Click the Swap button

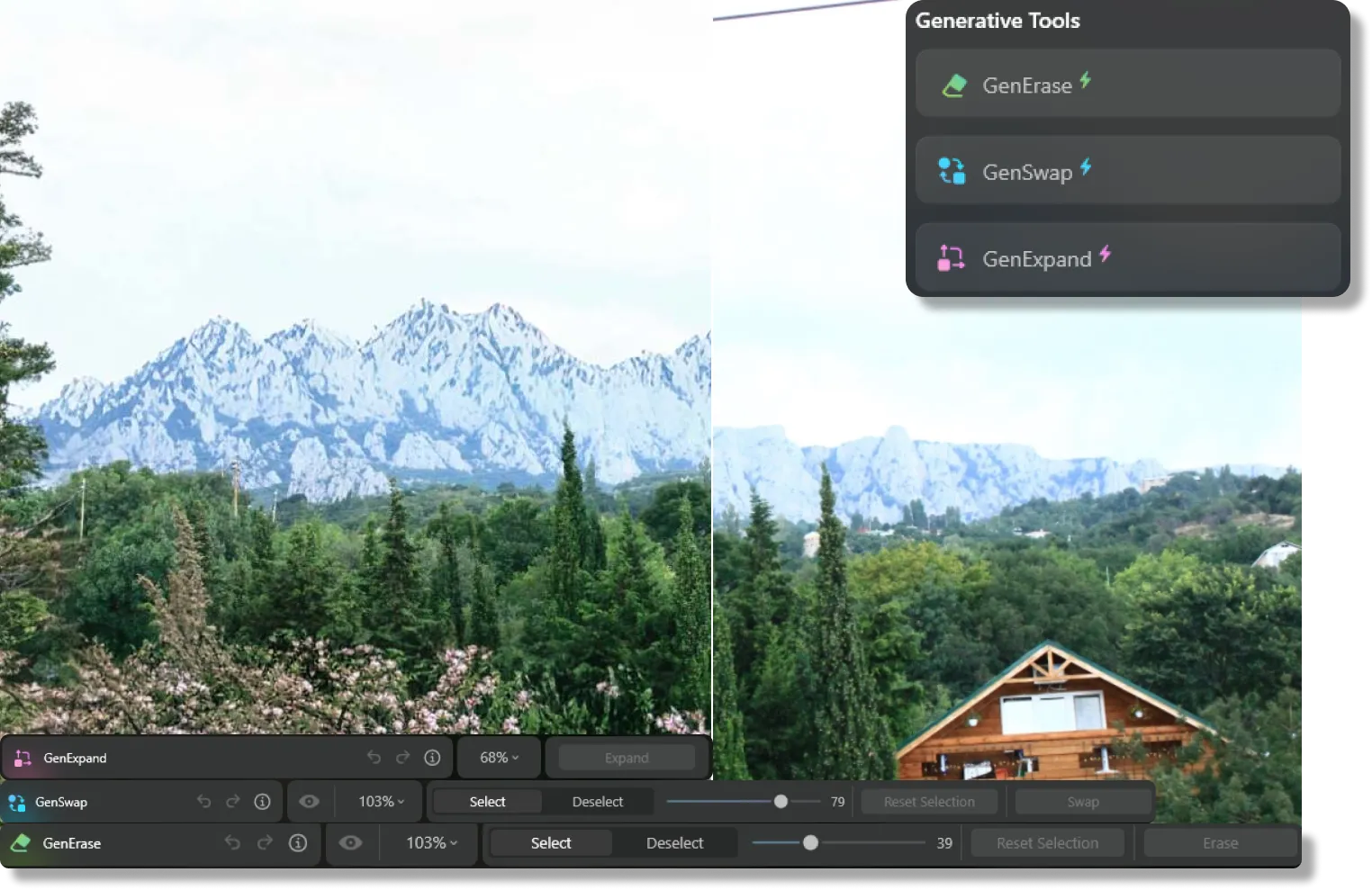1083,801
